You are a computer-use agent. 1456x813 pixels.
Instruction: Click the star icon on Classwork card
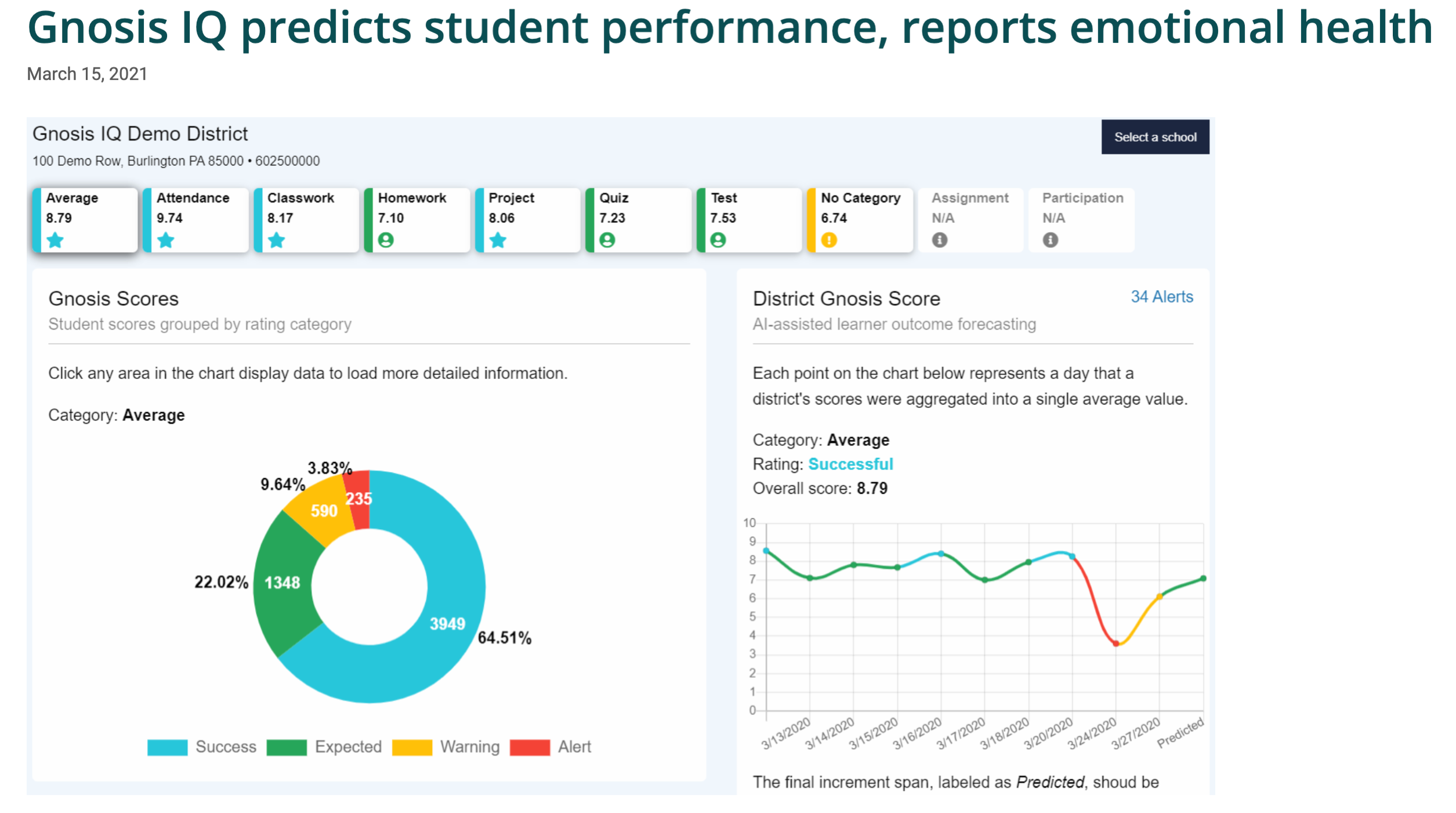pos(277,240)
